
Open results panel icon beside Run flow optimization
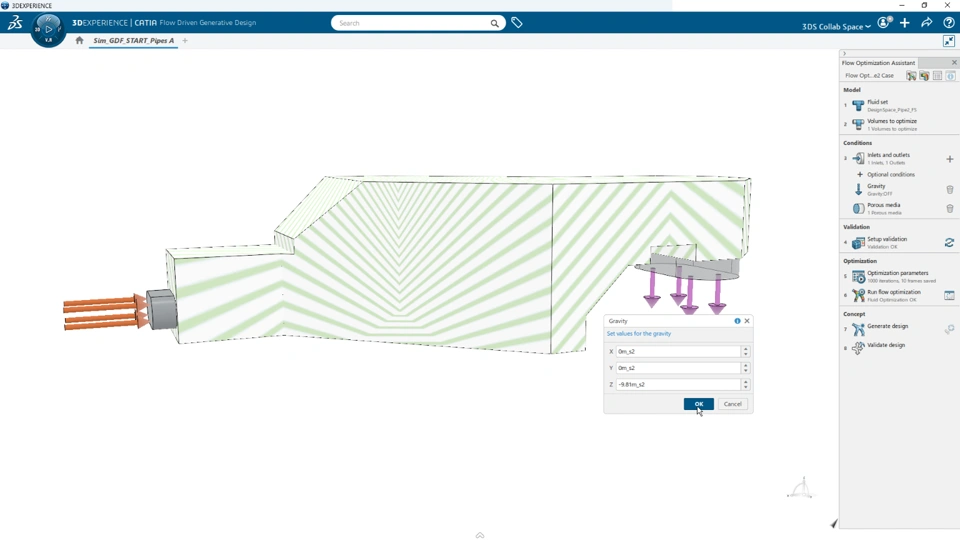click(949, 295)
